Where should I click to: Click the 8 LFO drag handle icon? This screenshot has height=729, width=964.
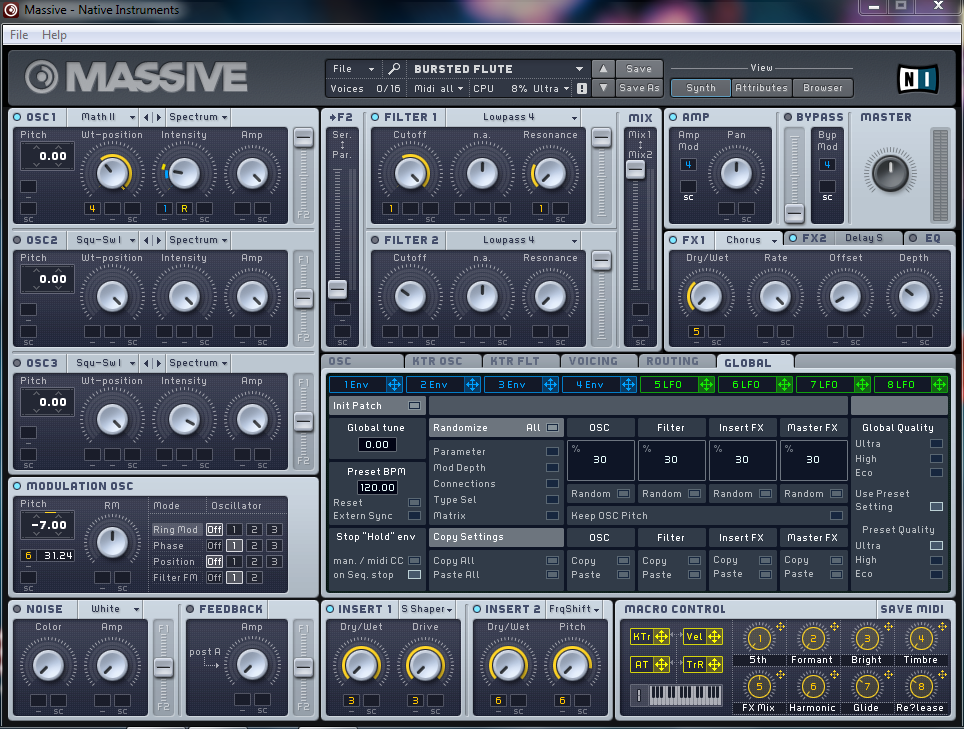(939, 385)
